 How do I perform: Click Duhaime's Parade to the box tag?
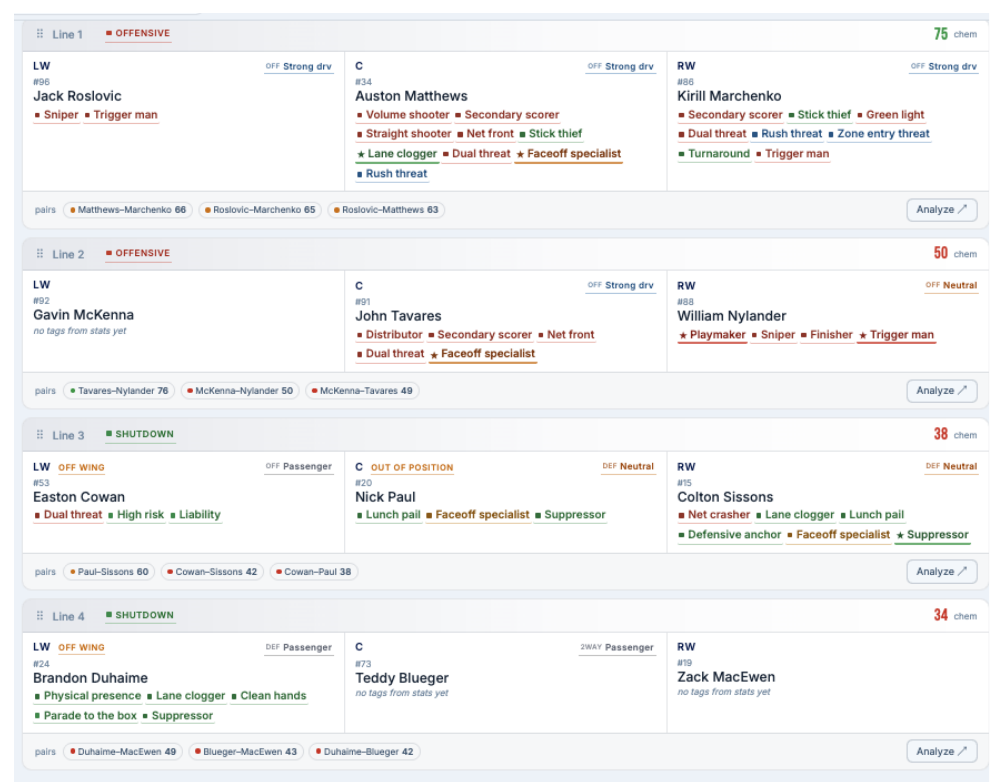(86, 716)
